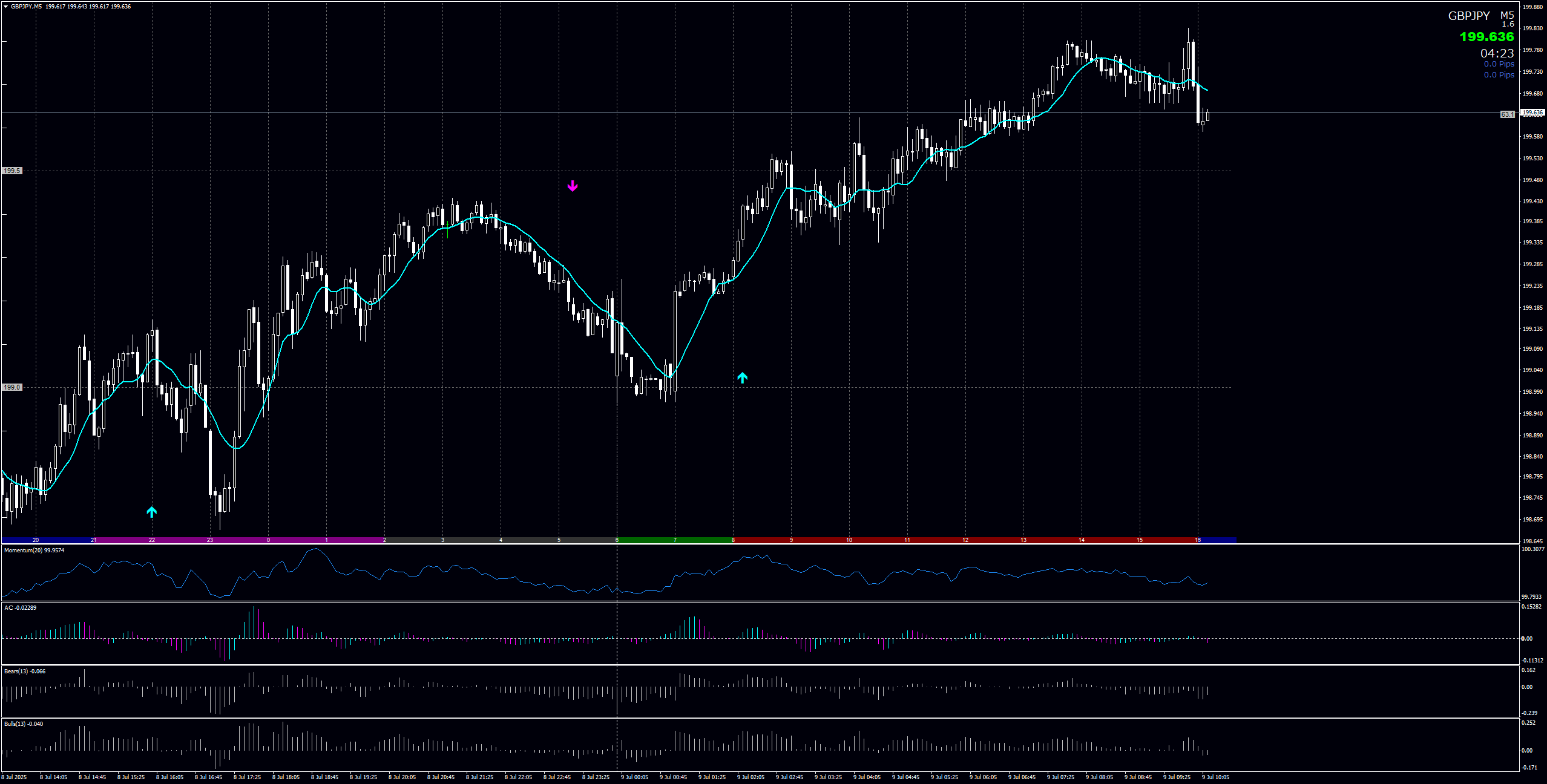
Task: Click the 199.0 level label on left
Action: tap(12, 388)
